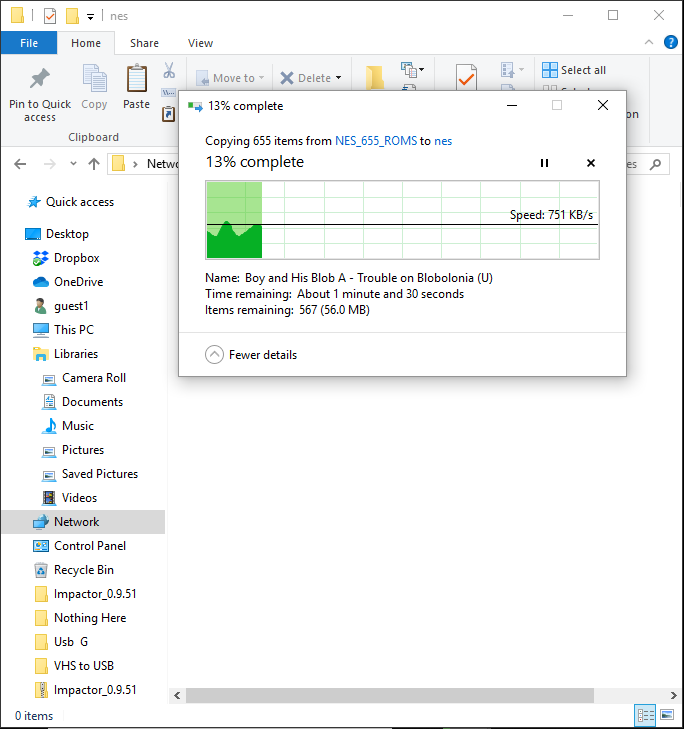Viewport: 684px width, 729px height.
Task: Collapse the ribbon with chevron
Action: click(649, 42)
